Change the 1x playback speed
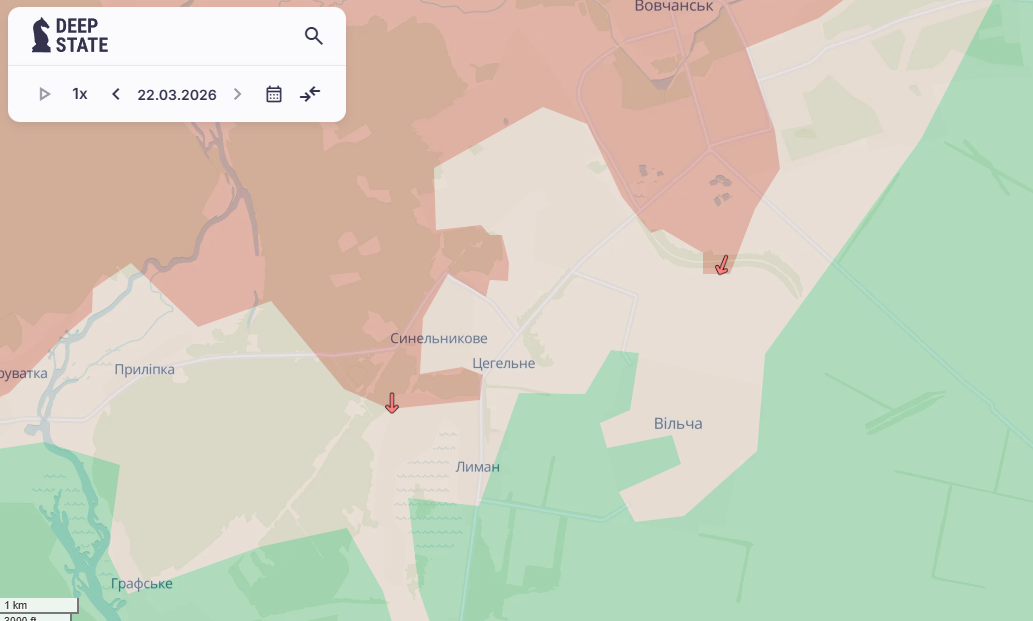Screen dimensions: 1033x621 click(x=80, y=94)
